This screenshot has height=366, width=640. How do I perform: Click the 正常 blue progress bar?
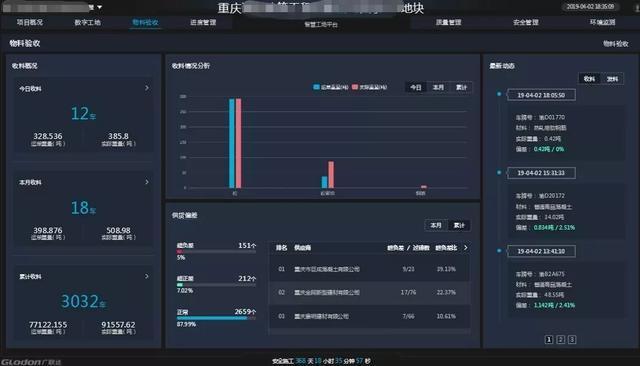(x=216, y=318)
